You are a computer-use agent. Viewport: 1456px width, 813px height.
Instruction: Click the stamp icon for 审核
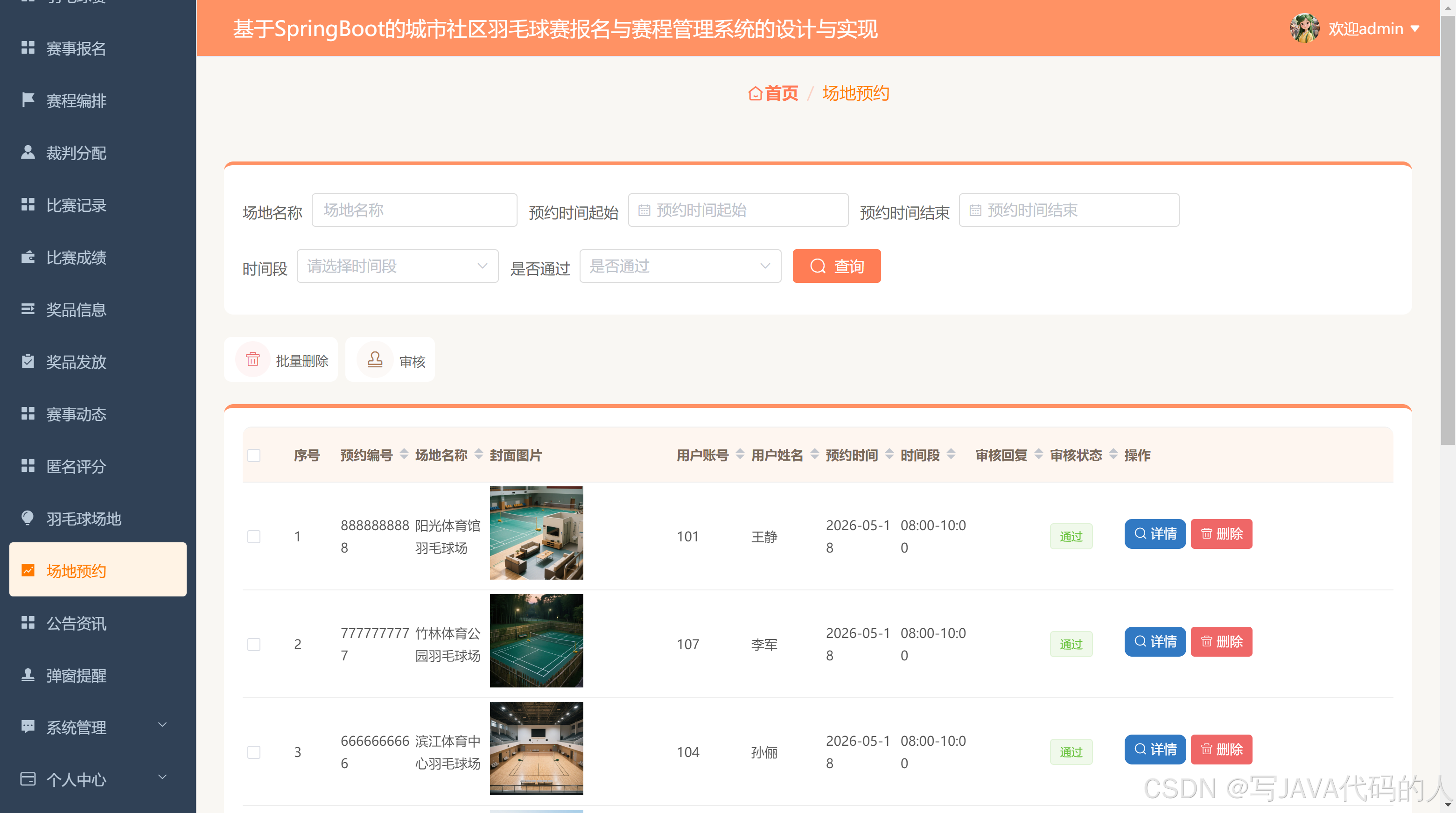375,359
